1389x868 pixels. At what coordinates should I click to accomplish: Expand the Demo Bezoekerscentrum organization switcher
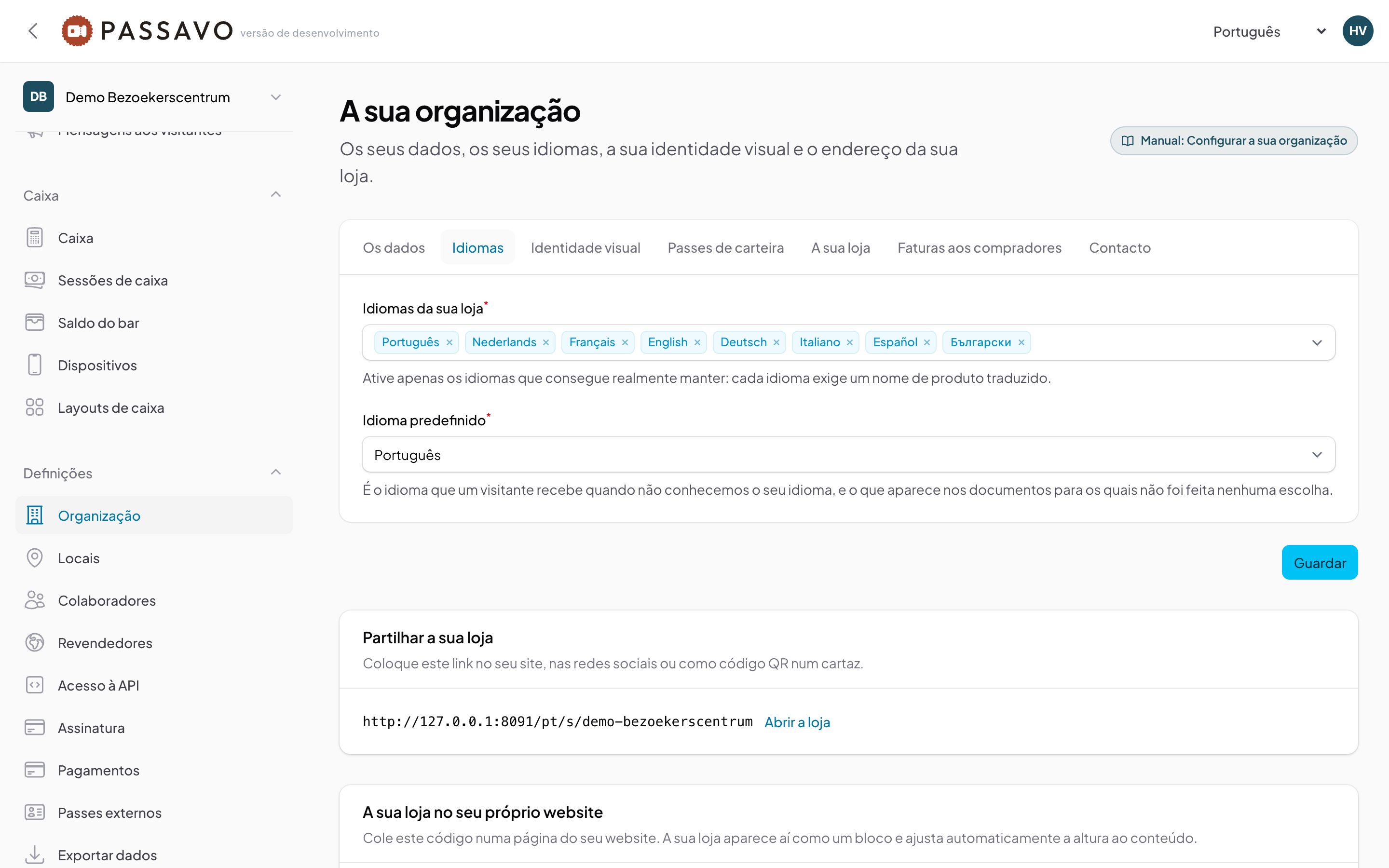click(x=154, y=97)
